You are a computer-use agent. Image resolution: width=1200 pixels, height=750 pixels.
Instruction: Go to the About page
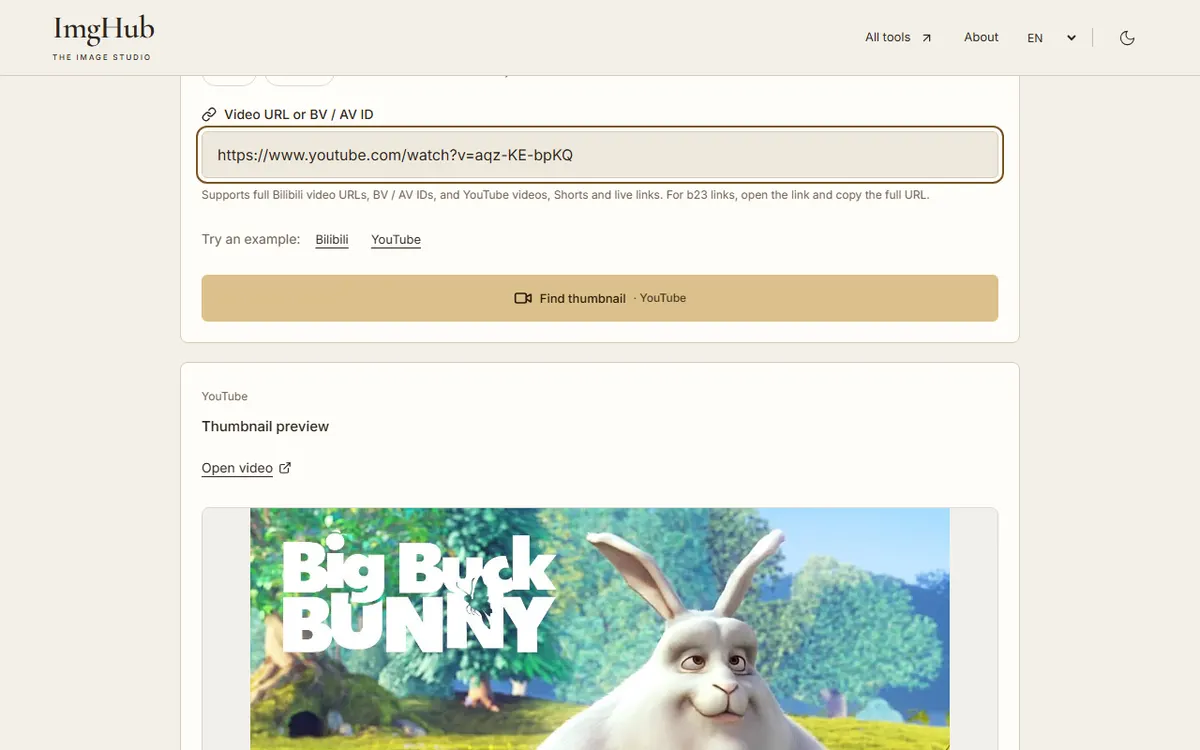[x=981, y=37]
